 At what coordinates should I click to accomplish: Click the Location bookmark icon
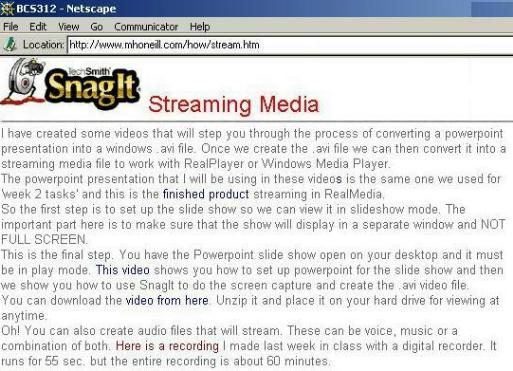tap(10, 44)
